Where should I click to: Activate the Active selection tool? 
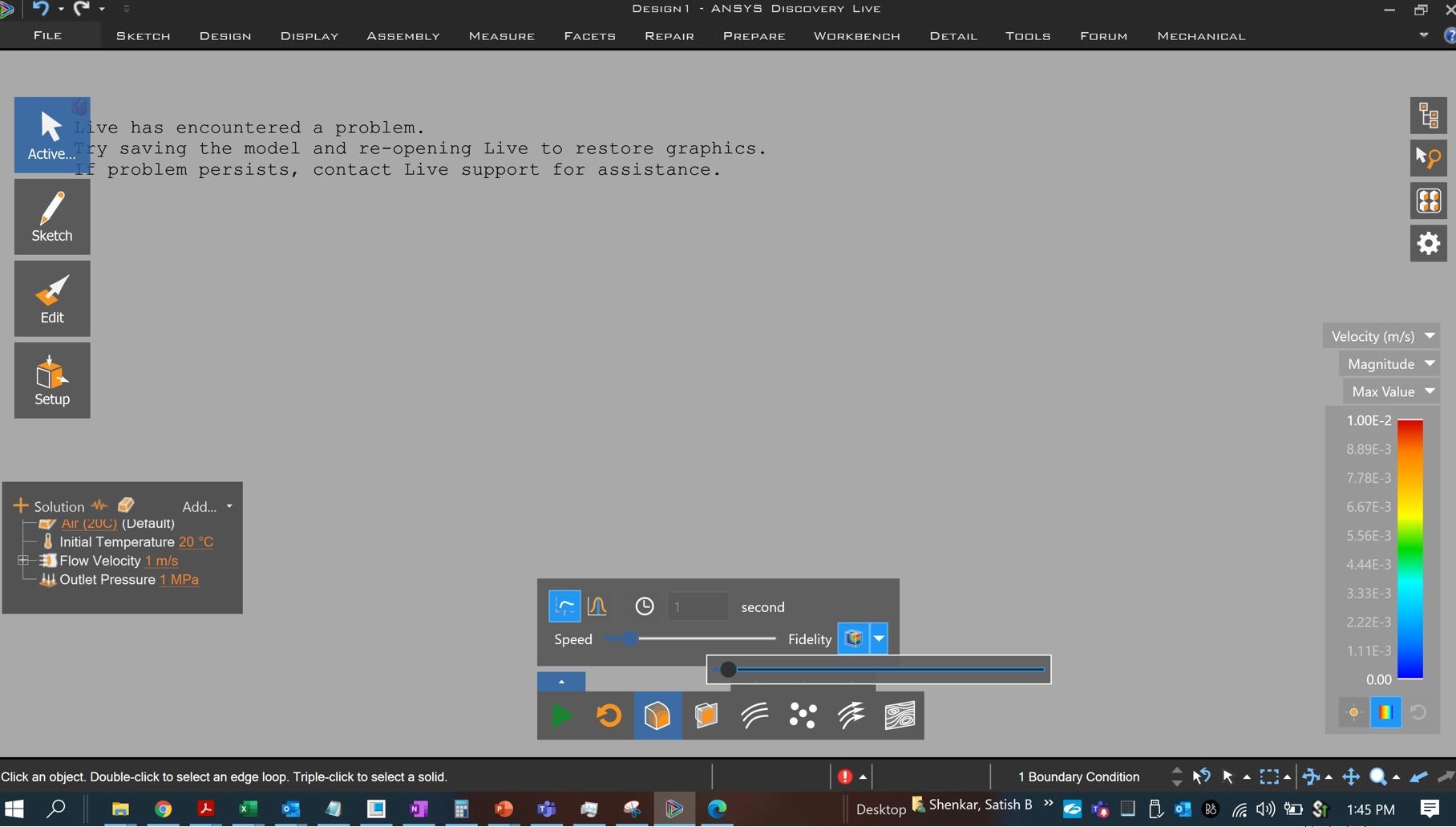coord(52,135)
